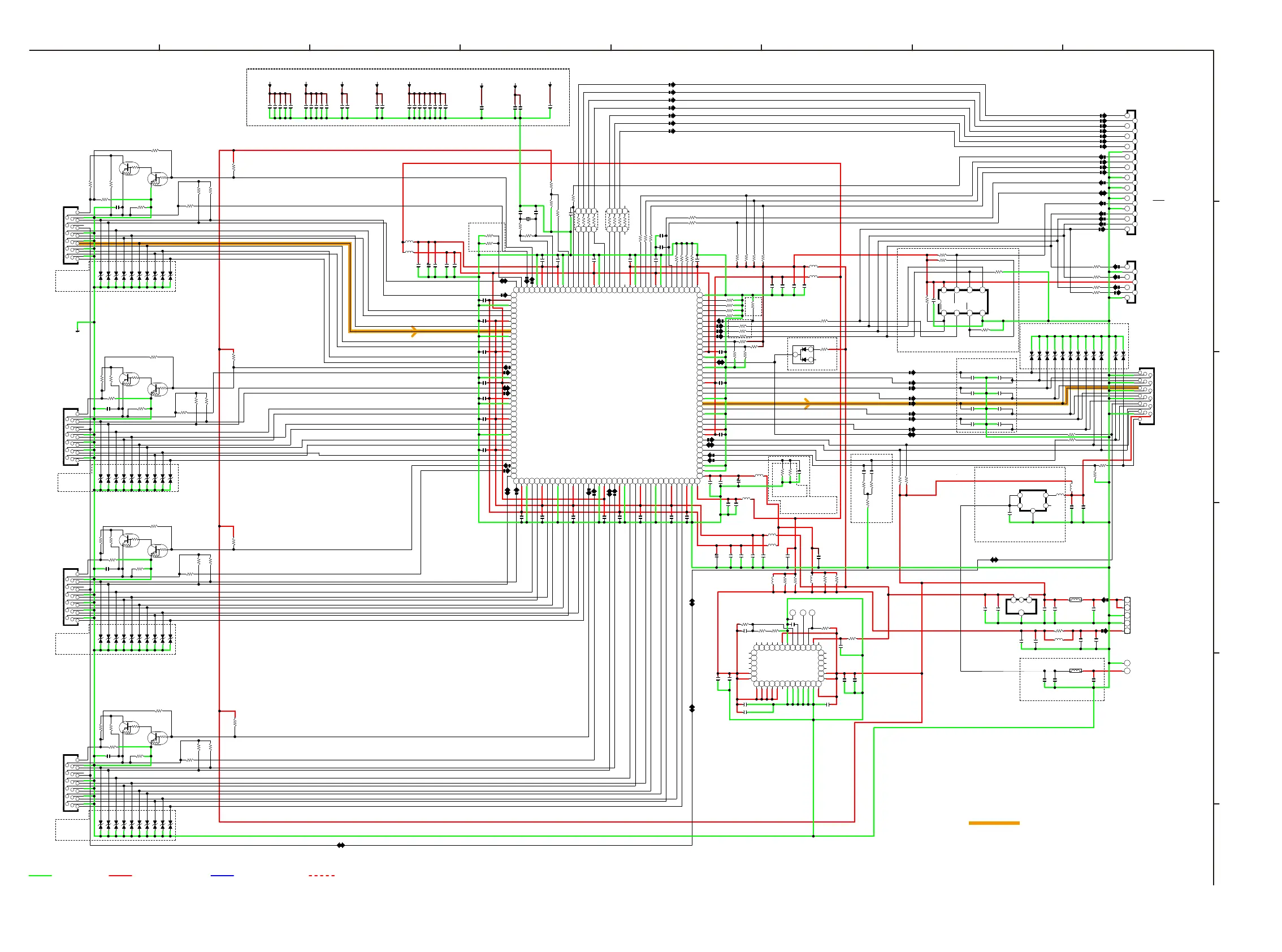Click the orange arrowhead on the right signal bus
Screen dimensions: 1282x952
(807, 404)
